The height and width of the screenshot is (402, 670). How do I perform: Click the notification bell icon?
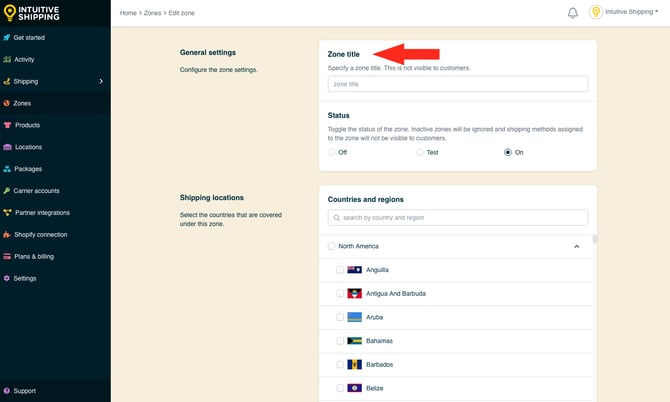click(573, 13)
